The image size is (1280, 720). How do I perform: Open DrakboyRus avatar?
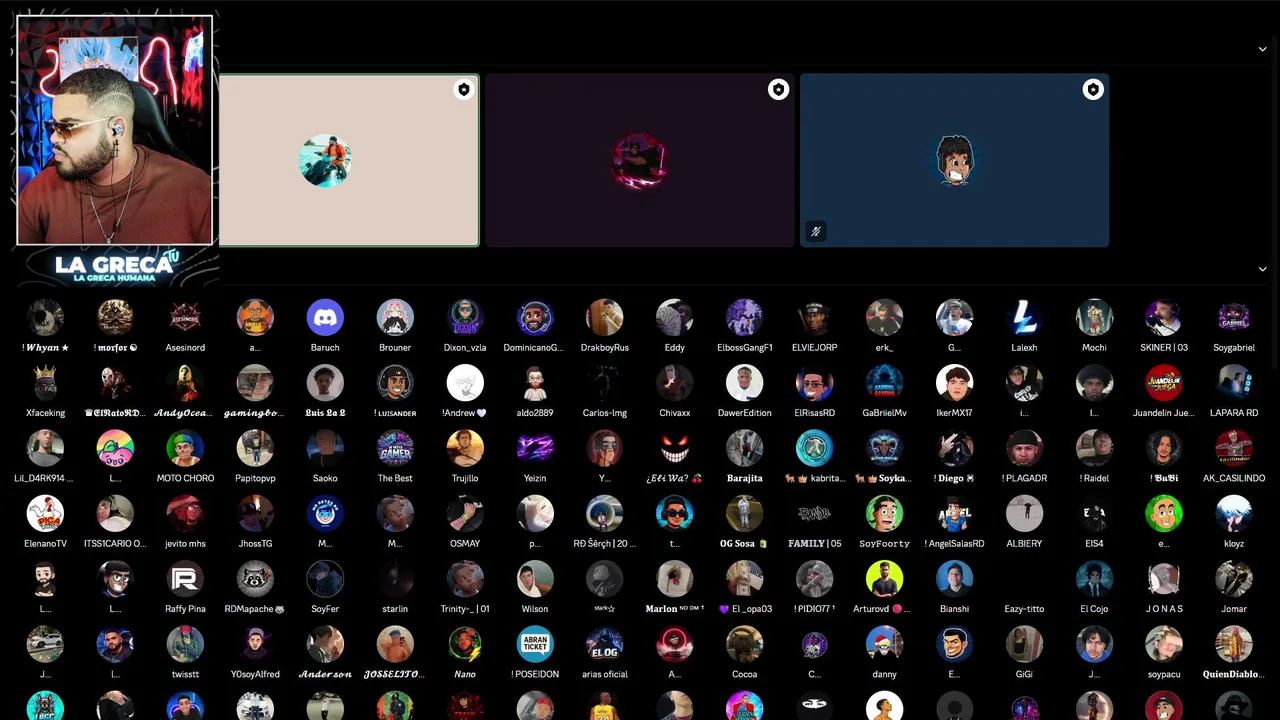pos(605,318)
